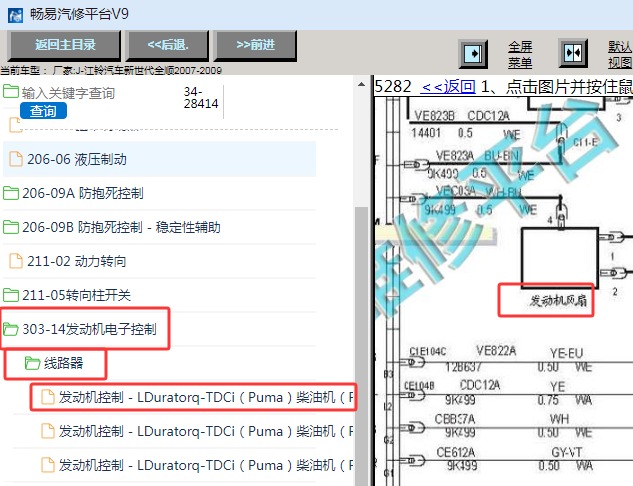Click the scroll-up arrow of tree scrollbar
633x486 pixels.
click(361, 85)
